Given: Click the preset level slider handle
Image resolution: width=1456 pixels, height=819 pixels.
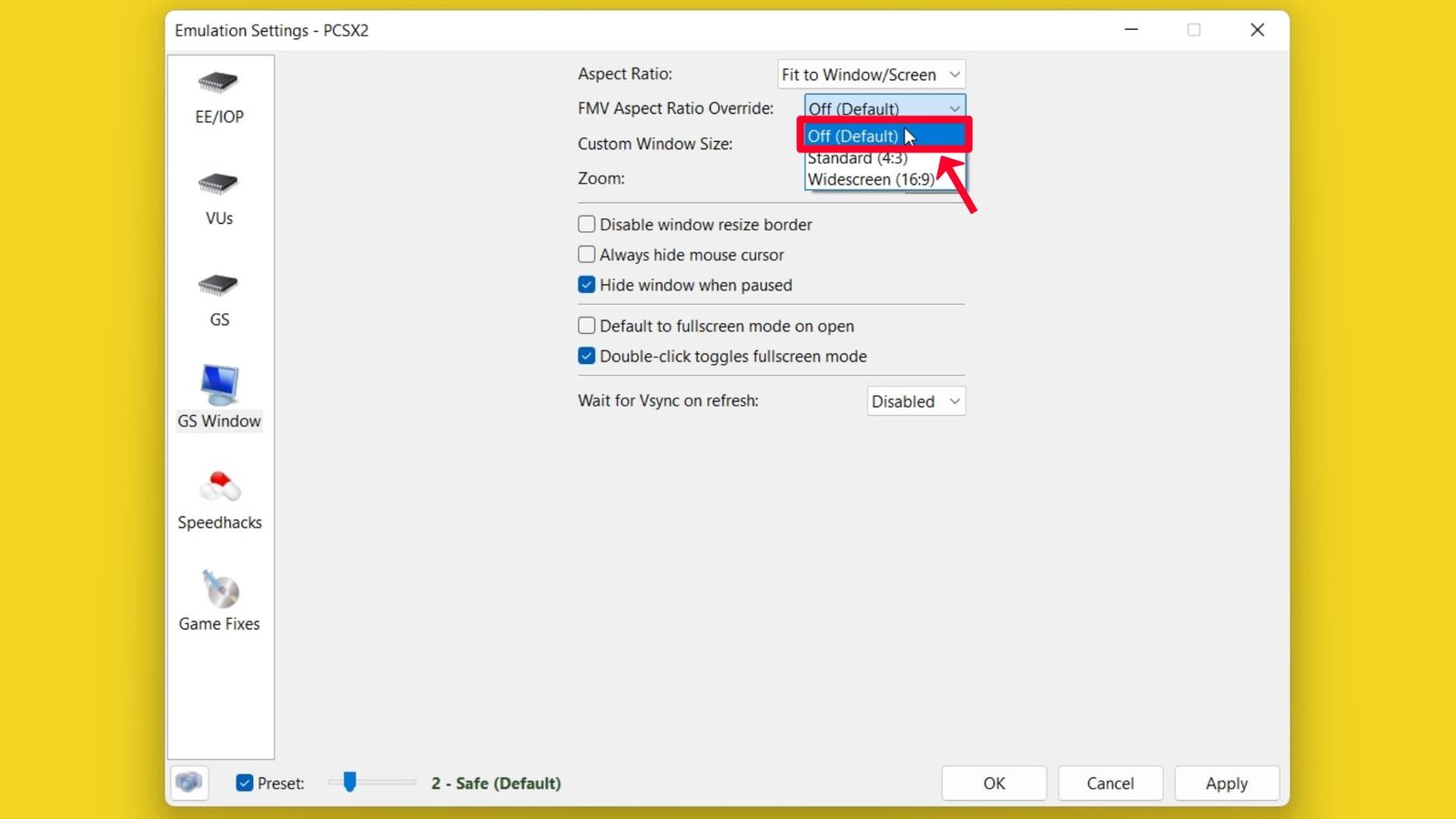Looking at the screenshot, I should click(x=349, y=782).
